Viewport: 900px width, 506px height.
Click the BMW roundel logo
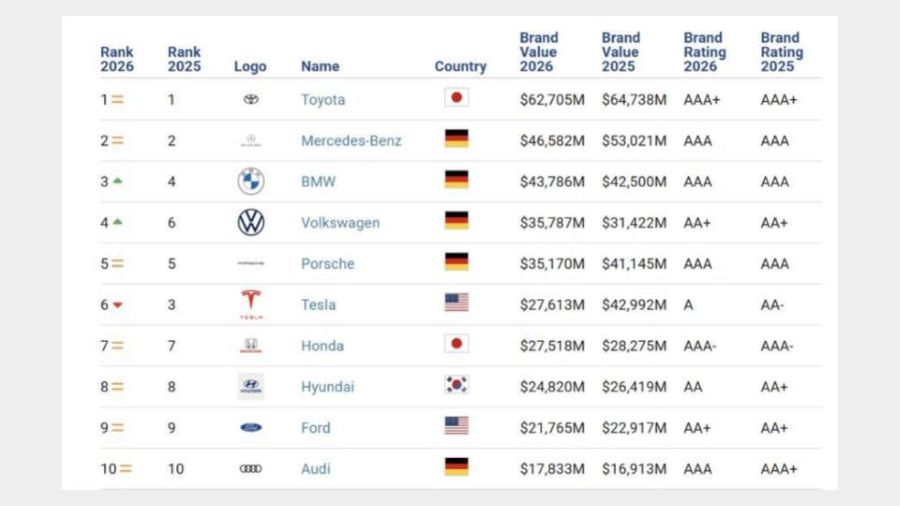[x=251, y=181]
